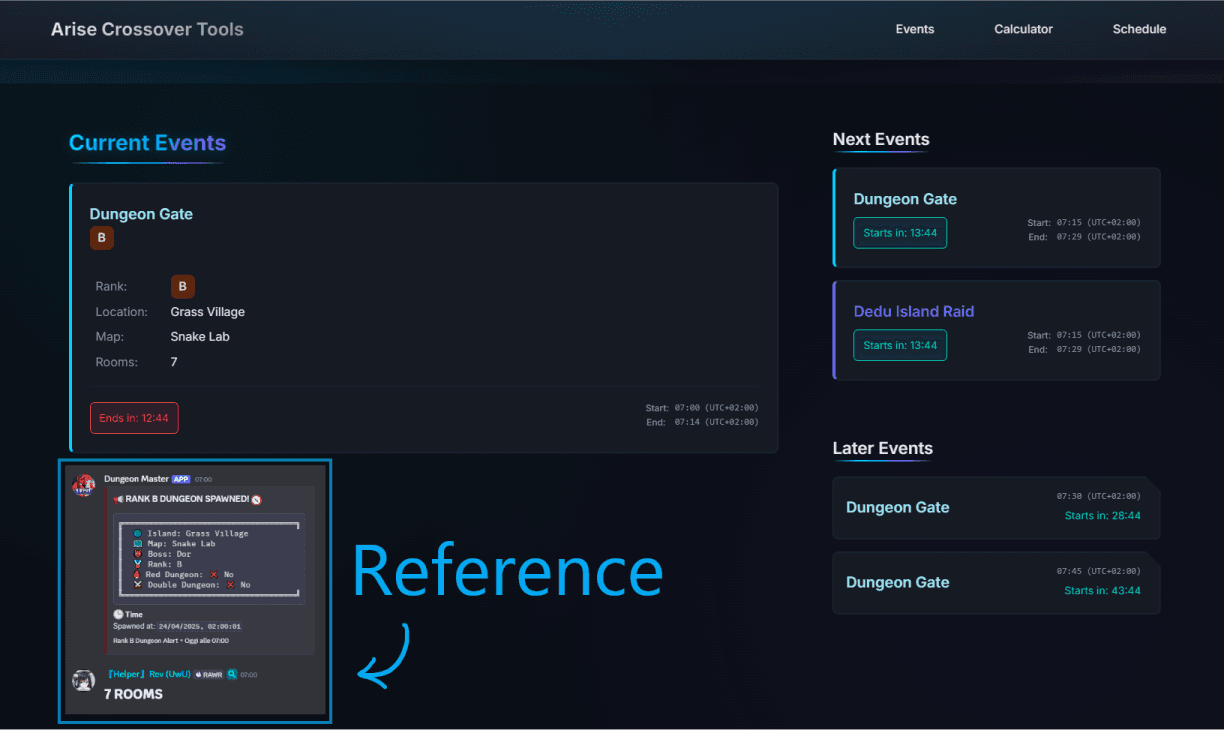Go to the Schedule page
Viewport: 1224px width, 730px height.
[x=1139, y=29]
